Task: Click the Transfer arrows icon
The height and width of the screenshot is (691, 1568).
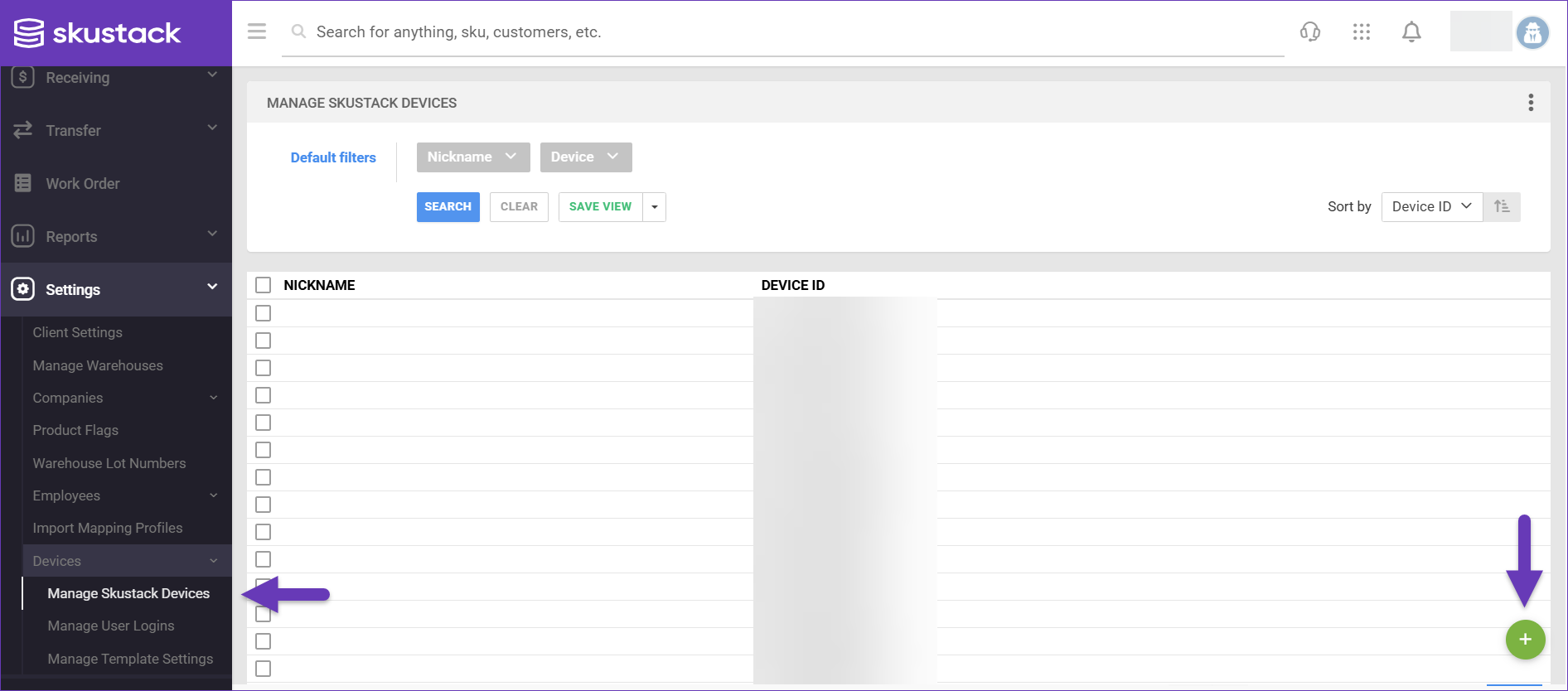Action: (23, 130)
